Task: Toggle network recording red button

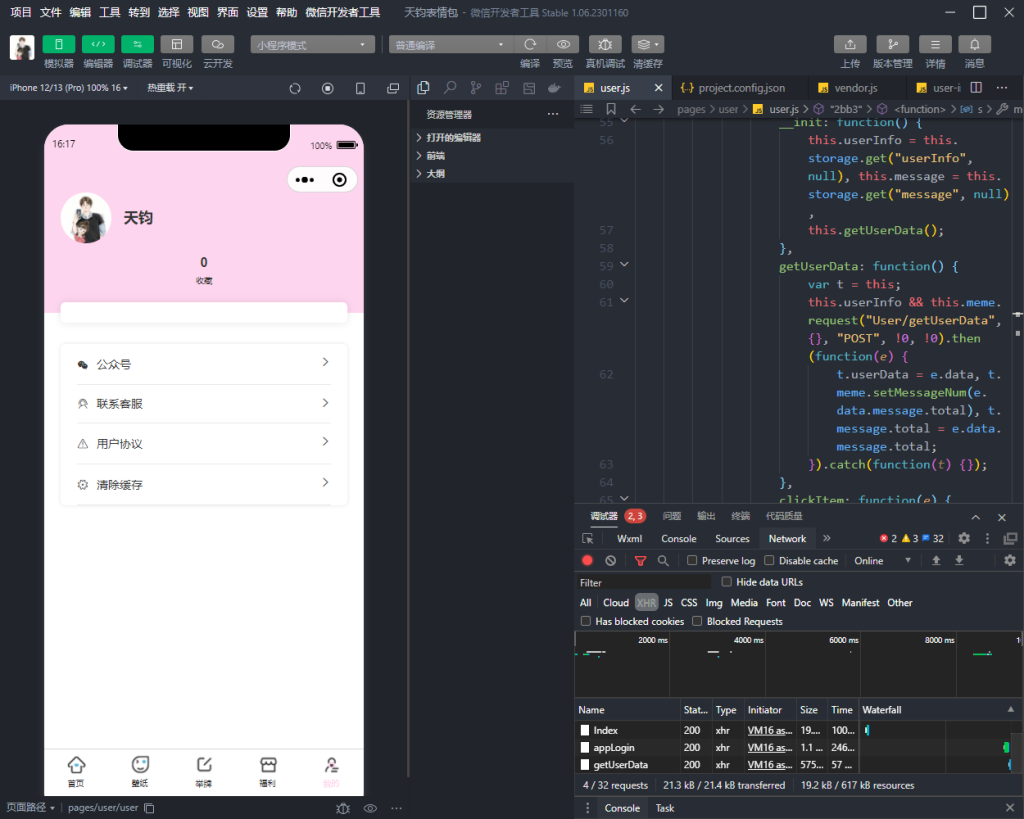Action: [587, 560]
